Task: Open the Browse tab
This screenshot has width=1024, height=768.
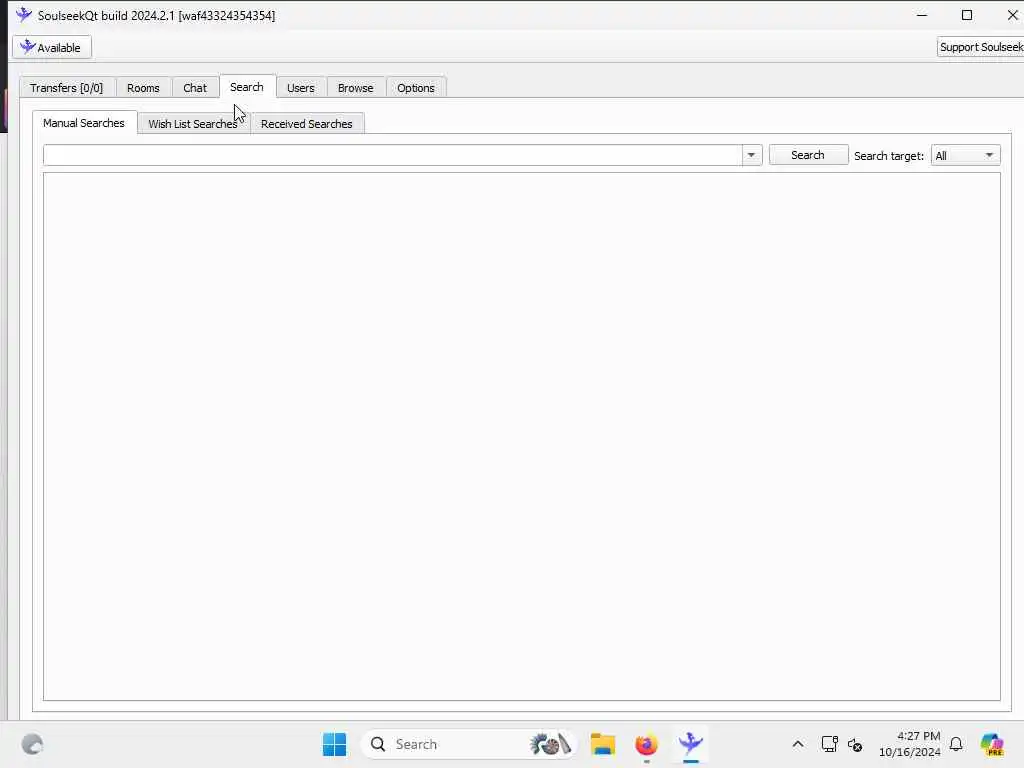Action: coord(356,88)
